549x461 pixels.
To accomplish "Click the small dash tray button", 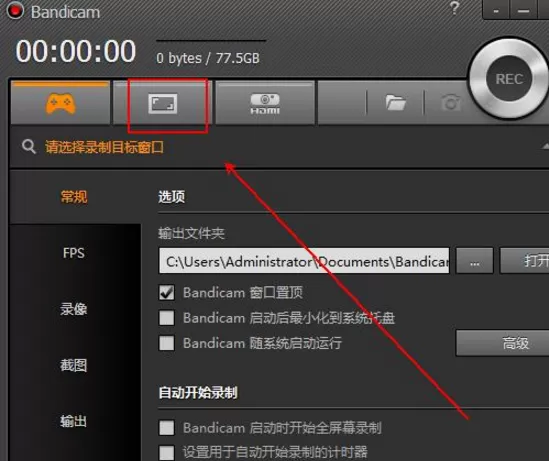I will point(496,10).
